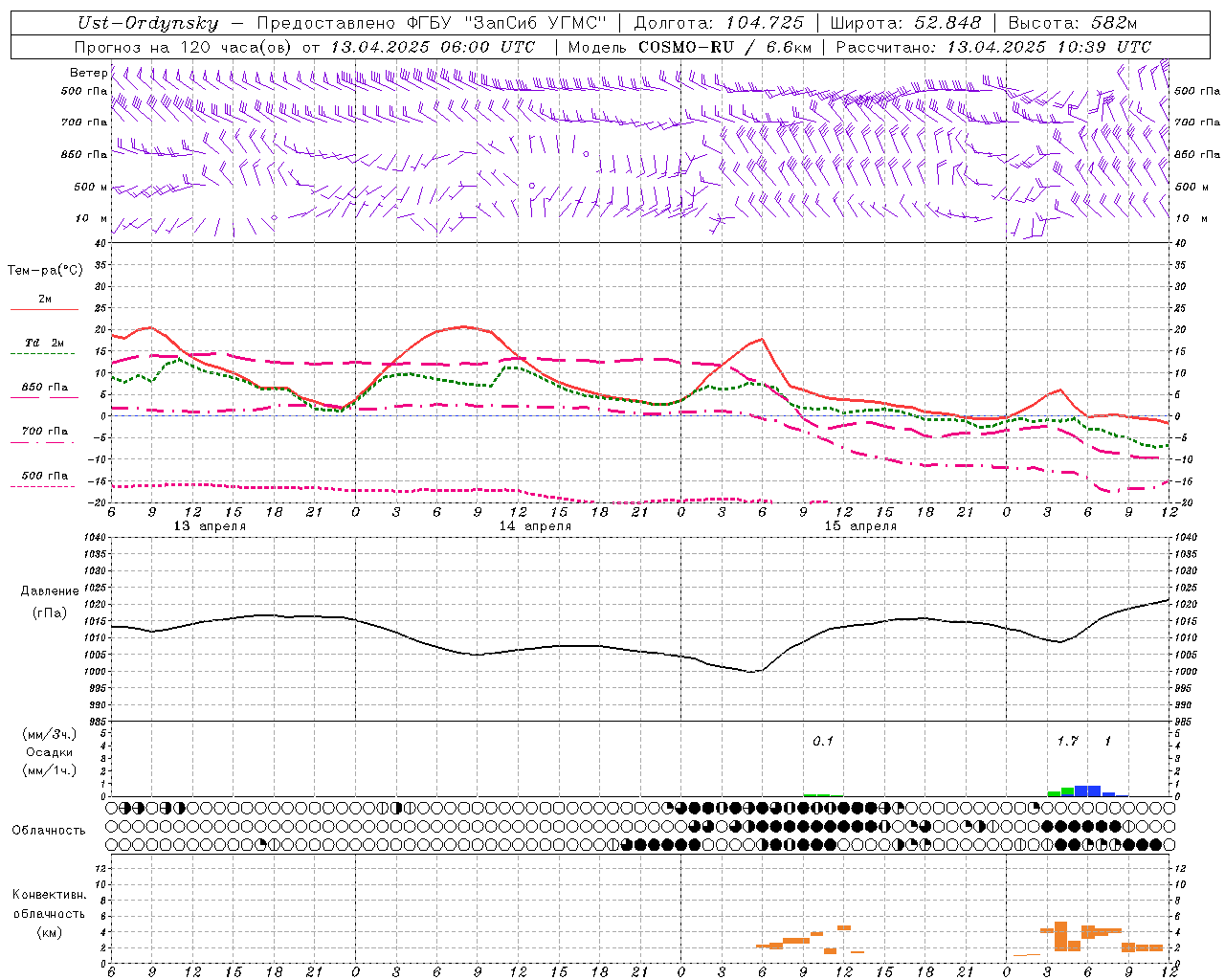Click the solid red line sample under '2м'
This screenshot has height=980, width=1225.
pos(44,309)
